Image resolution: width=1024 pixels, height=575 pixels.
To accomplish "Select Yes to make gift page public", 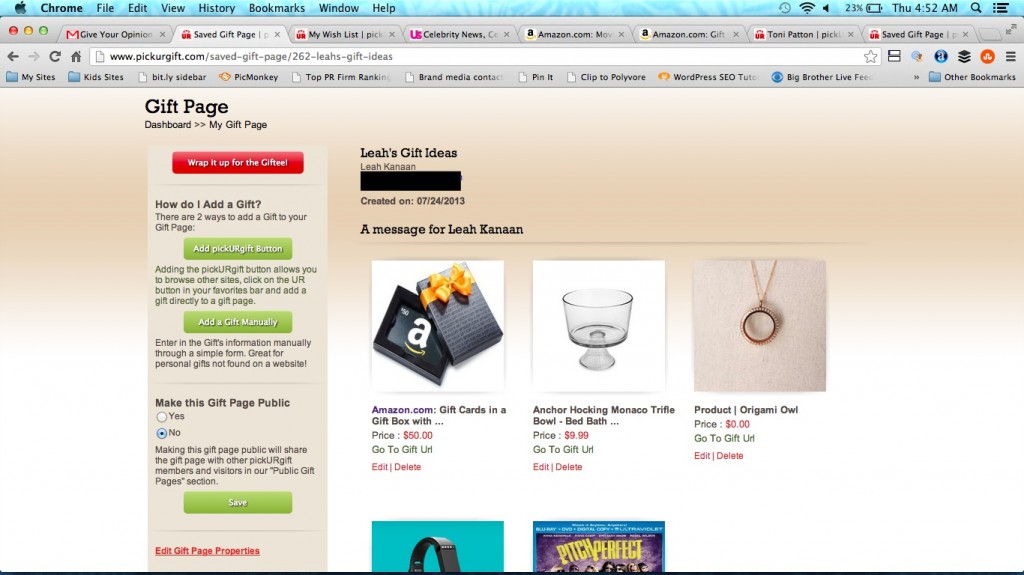I will click(161, 417).
